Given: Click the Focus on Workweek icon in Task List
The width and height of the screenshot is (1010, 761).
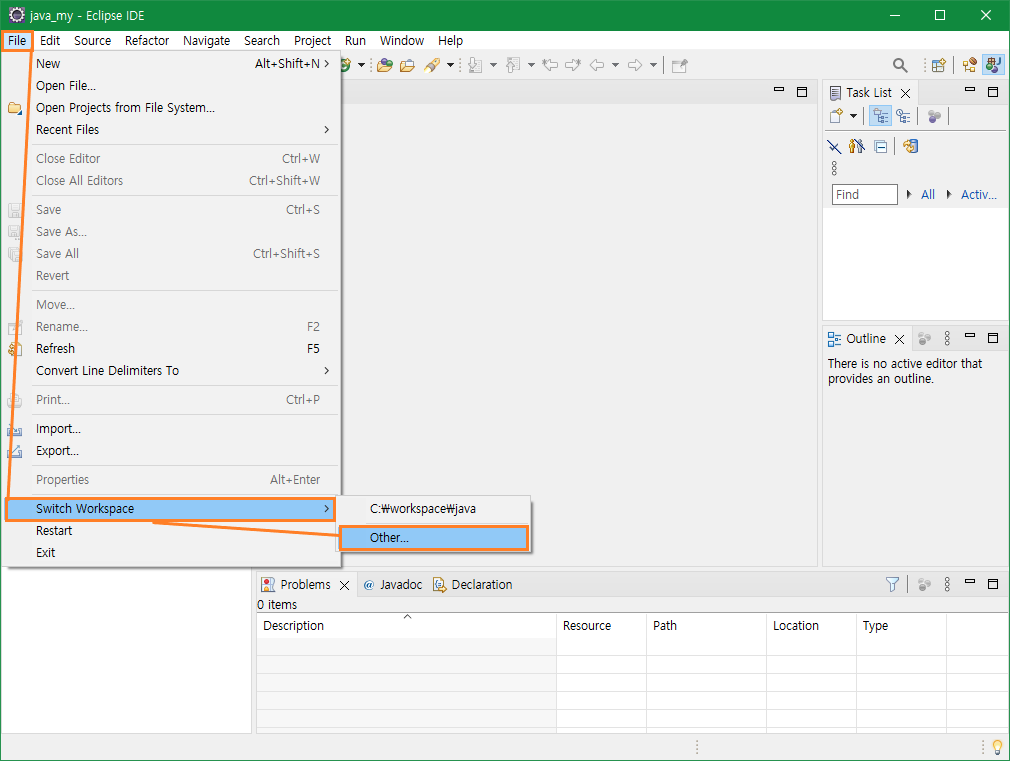Looking at the screenshot, I should coord(934,117).
